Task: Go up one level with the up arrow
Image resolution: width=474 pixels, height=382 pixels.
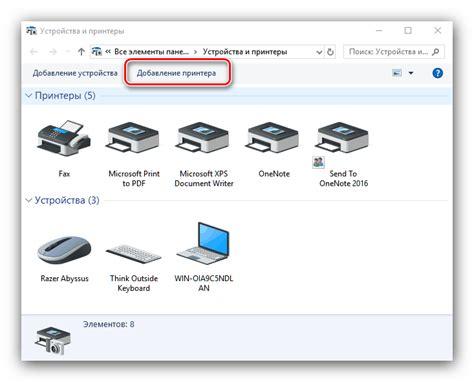Action: pyautogui.click(x=81, y=52)
